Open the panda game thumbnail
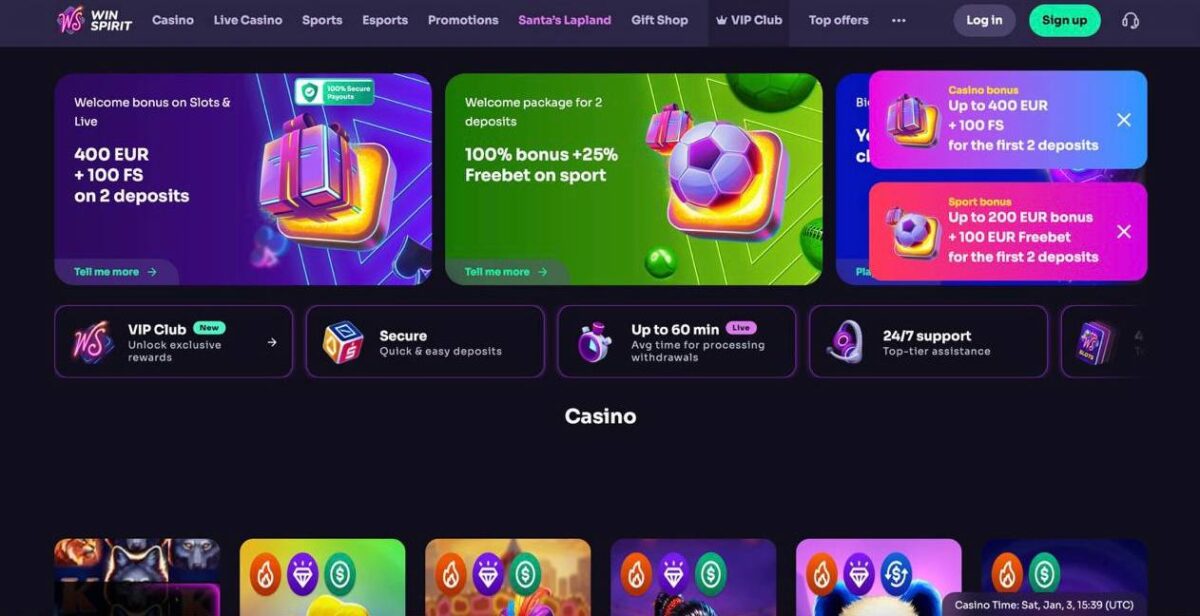 coord(879,578)
